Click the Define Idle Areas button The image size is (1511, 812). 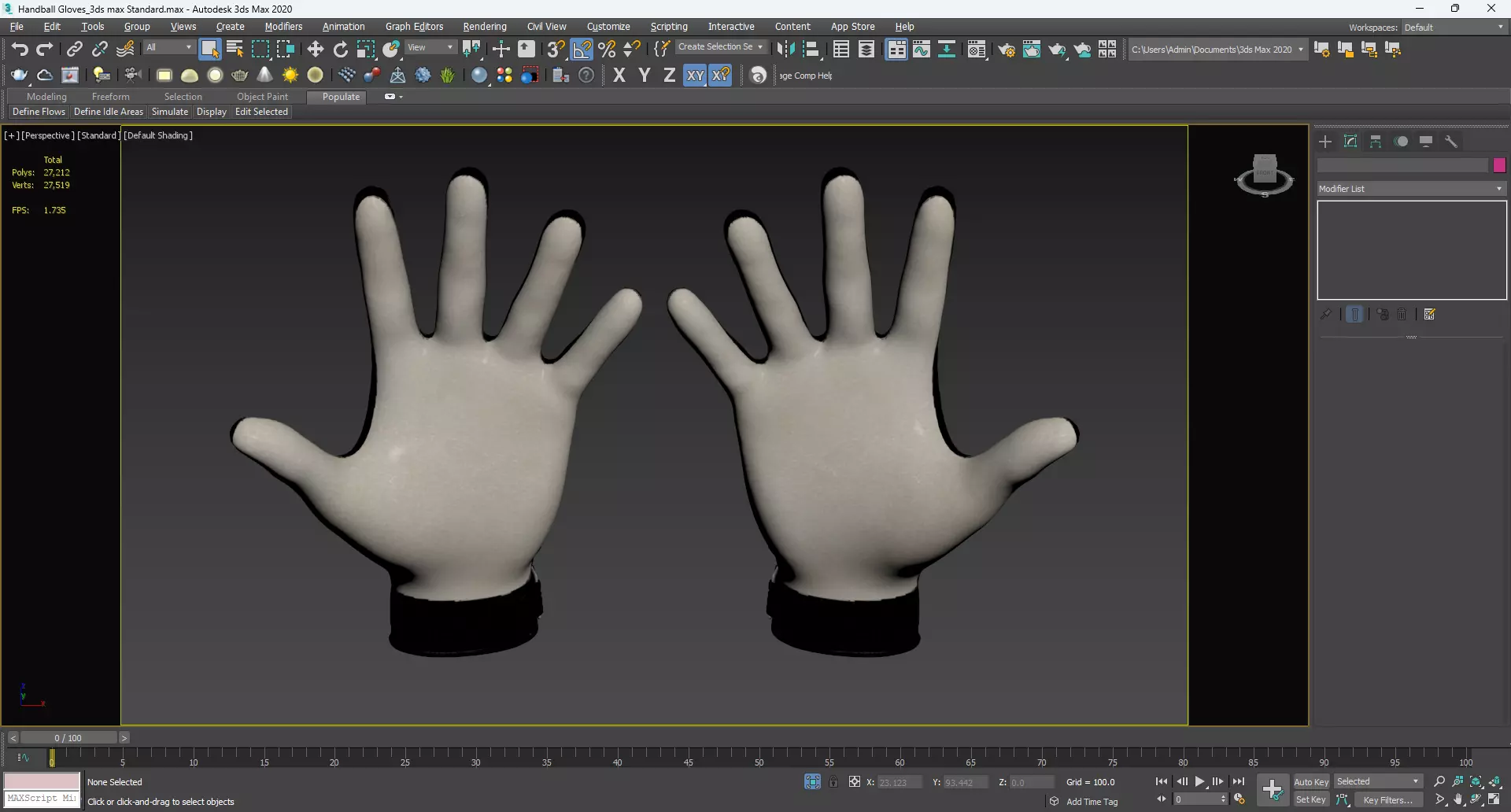pyautogui.click(x=109, y=112)
